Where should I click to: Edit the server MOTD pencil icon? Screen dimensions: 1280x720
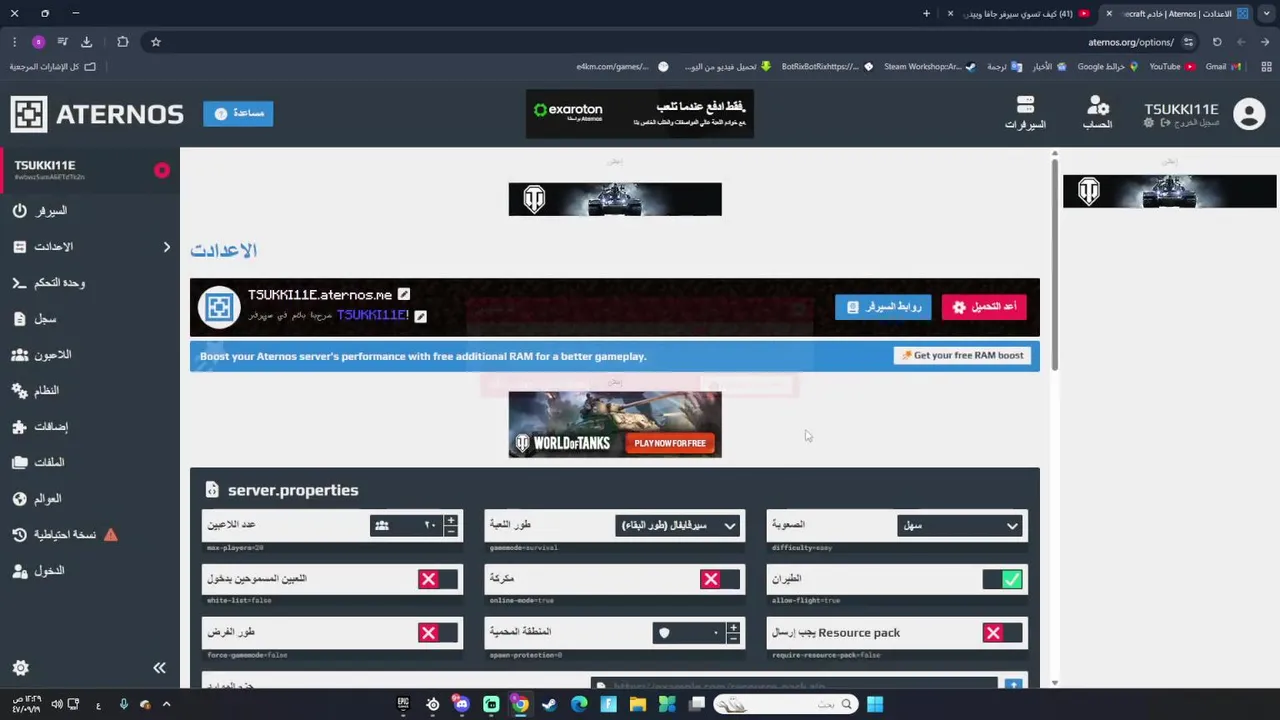pyautogui.click(x=421, y=316)
